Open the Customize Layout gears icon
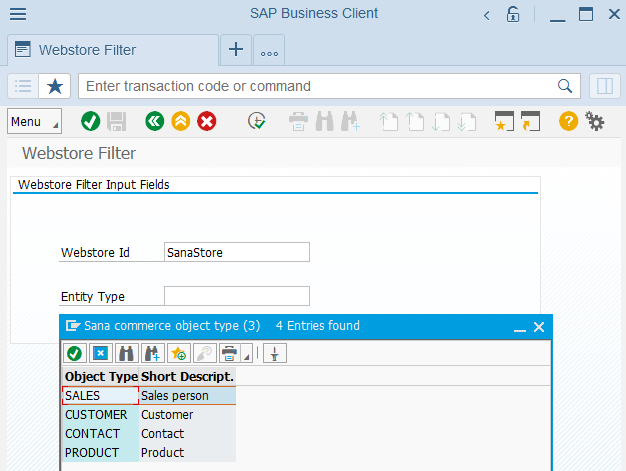Viewport: 626px width, 471px height. pos(595,121)
